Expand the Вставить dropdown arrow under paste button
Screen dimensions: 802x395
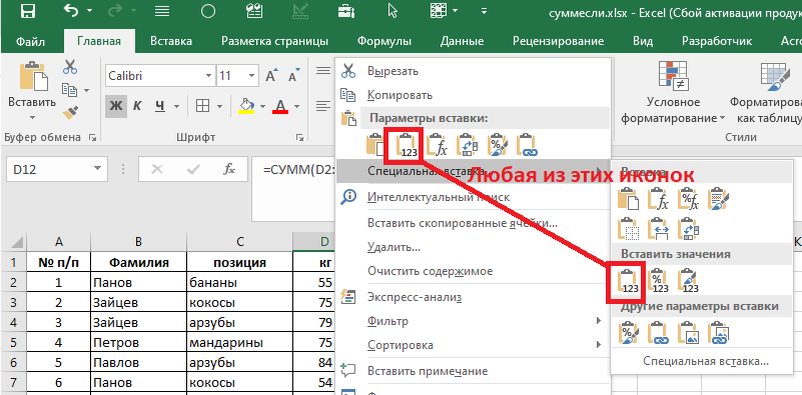(x=32, y=118)
